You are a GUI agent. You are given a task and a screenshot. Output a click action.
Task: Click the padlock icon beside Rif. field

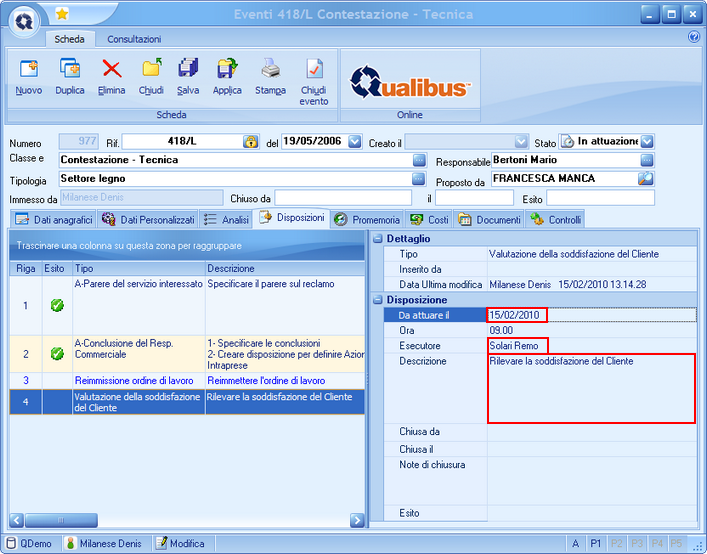[251, 142]
